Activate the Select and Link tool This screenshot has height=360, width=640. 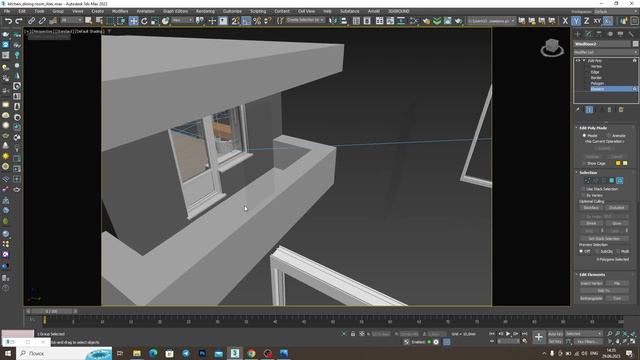click(31, 21)
